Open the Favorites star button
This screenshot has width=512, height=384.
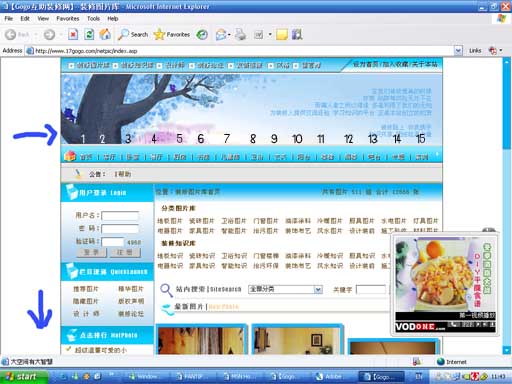172,34
